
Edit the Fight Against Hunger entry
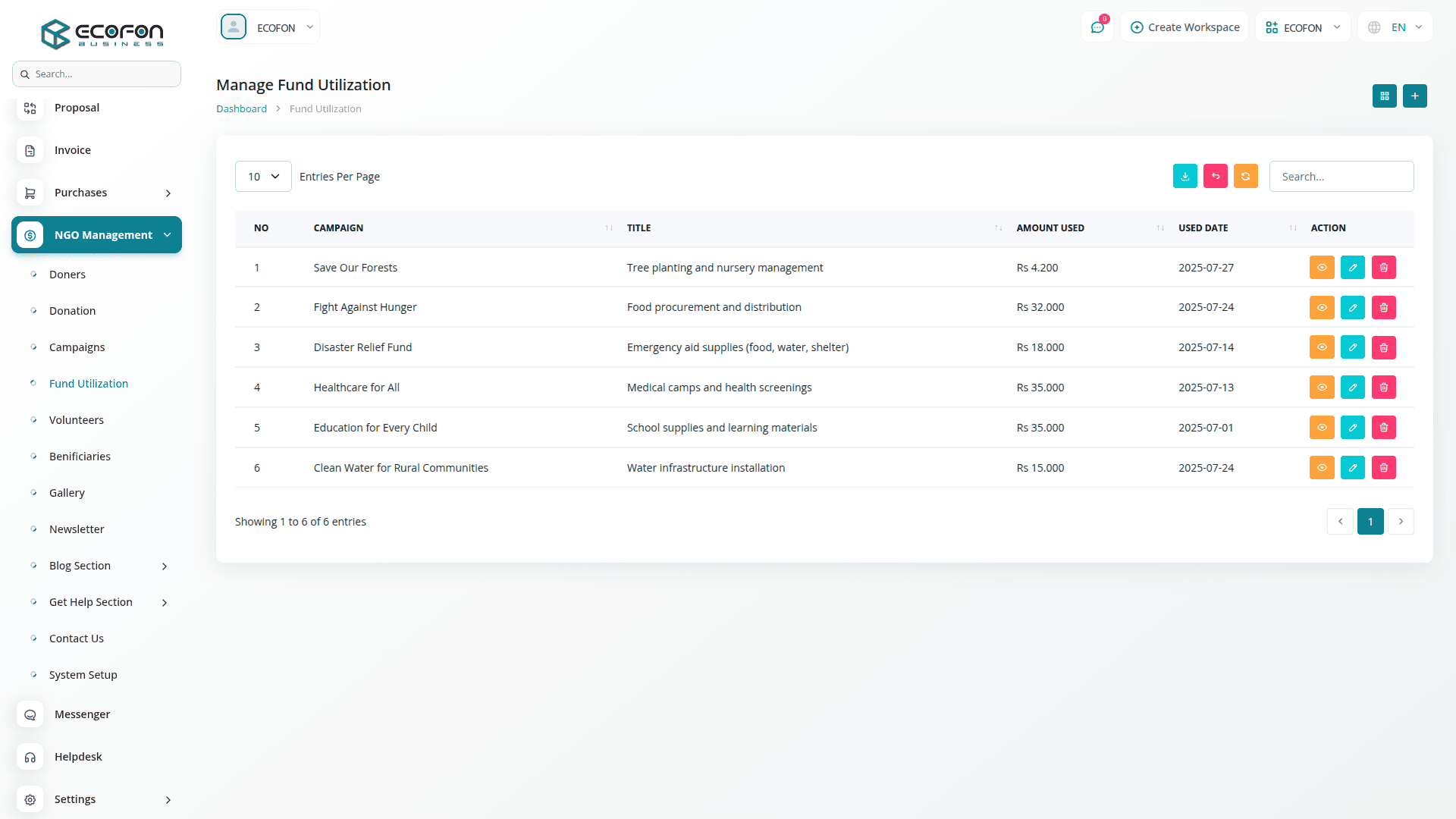(1352, 307)
